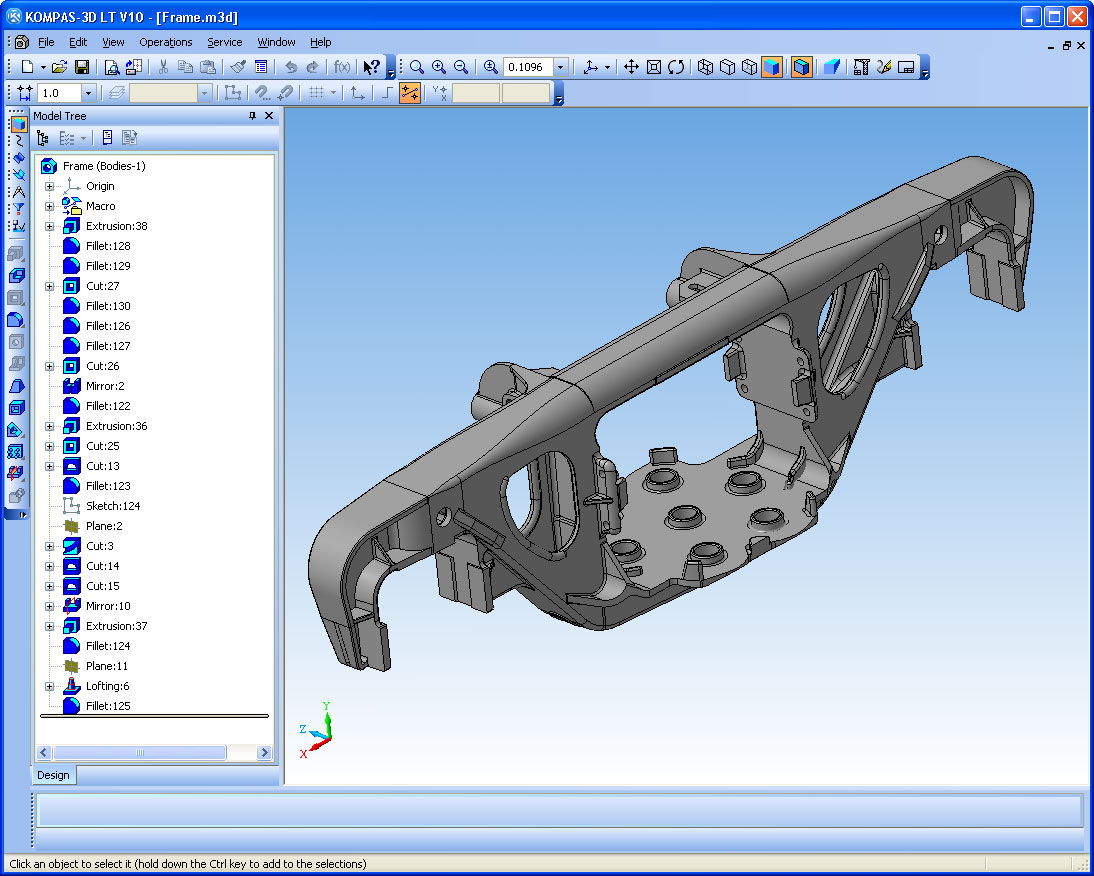Open an existing file with the folder icon
1094x876 pixels.
click(59, 67)
